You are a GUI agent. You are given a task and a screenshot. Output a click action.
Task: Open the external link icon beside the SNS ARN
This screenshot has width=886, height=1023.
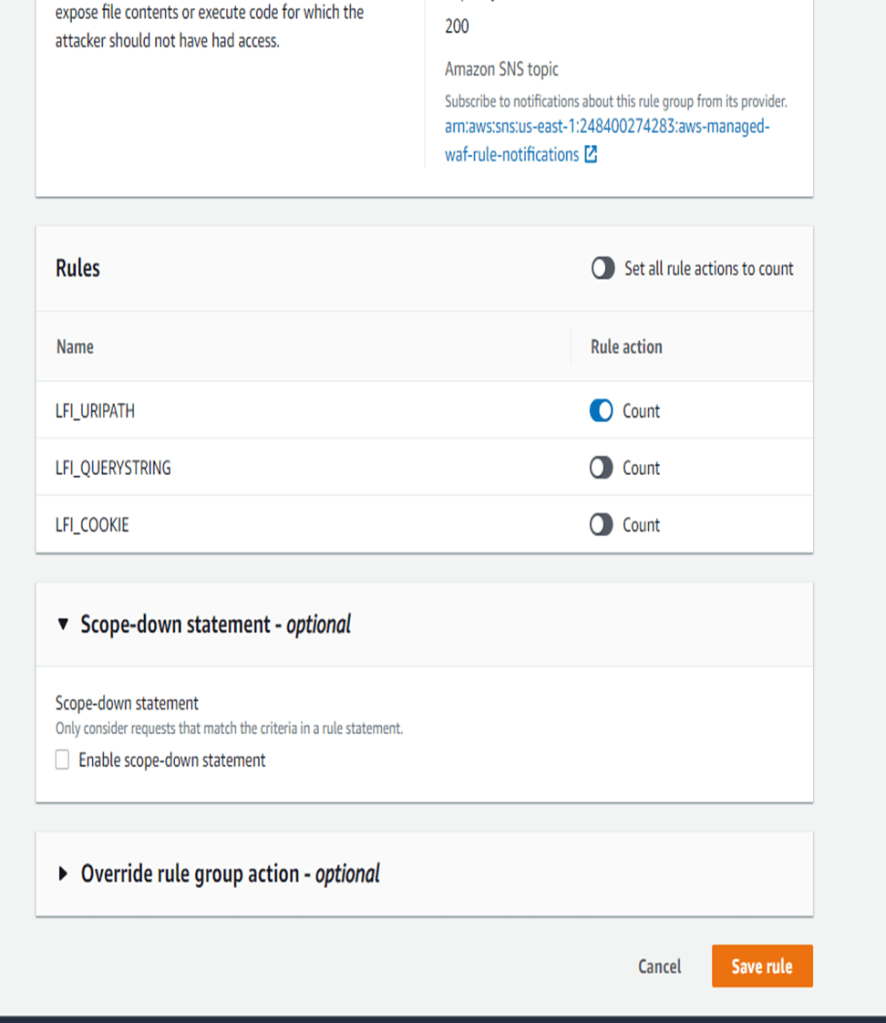pos(591,155)
